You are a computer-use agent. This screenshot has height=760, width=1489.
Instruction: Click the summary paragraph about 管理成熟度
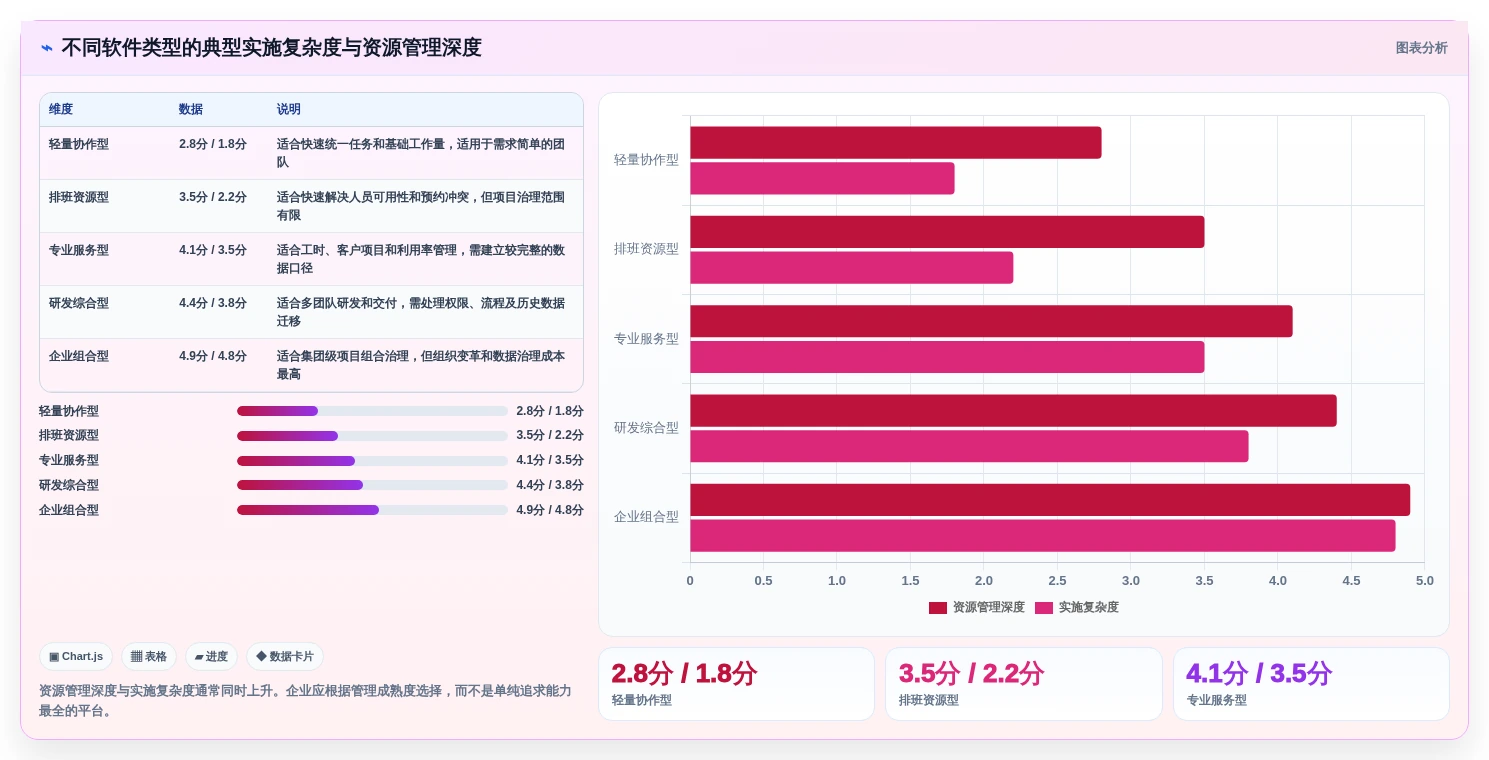(306, 701)
